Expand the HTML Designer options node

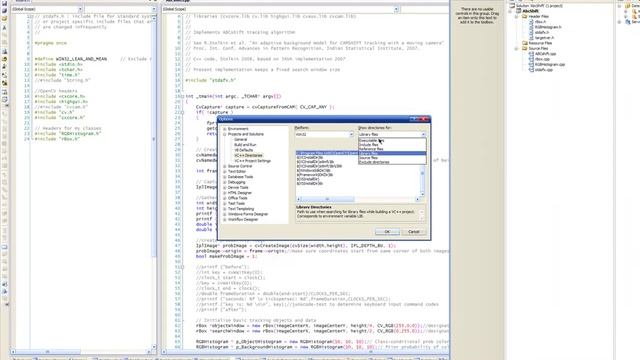[x=224, y=193]
